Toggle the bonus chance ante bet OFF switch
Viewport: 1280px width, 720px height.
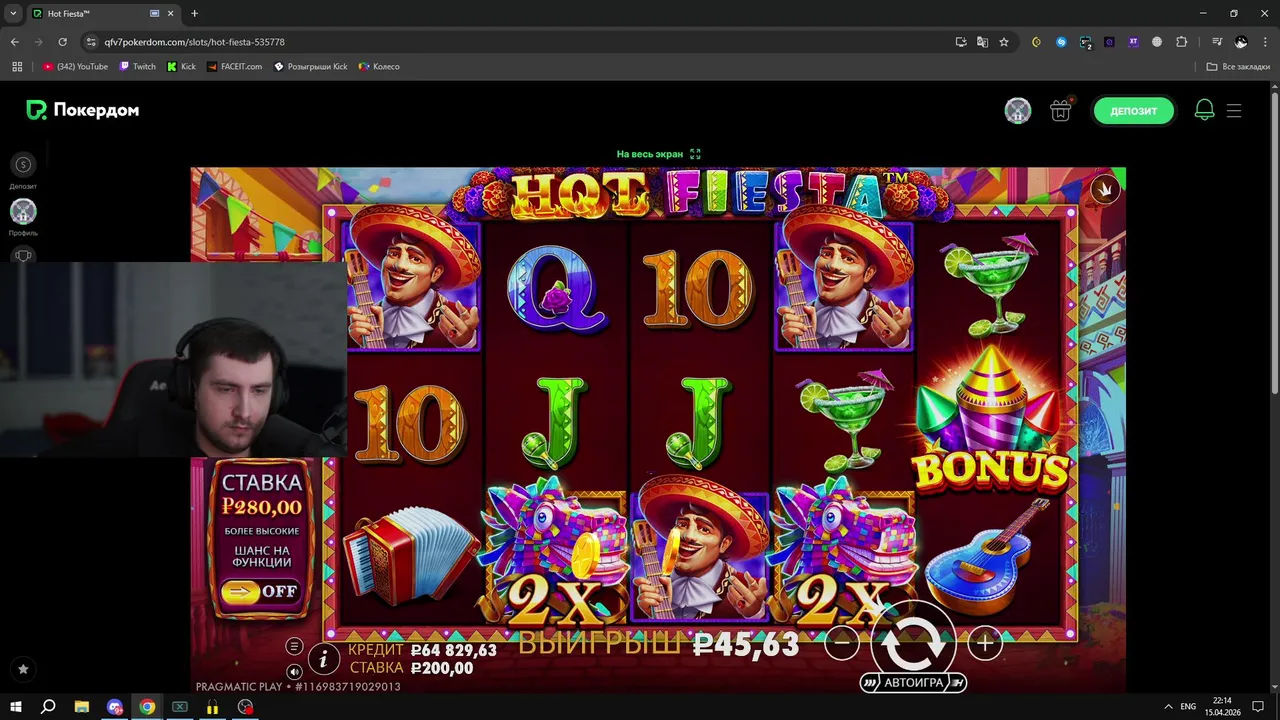tap(260, 591)
